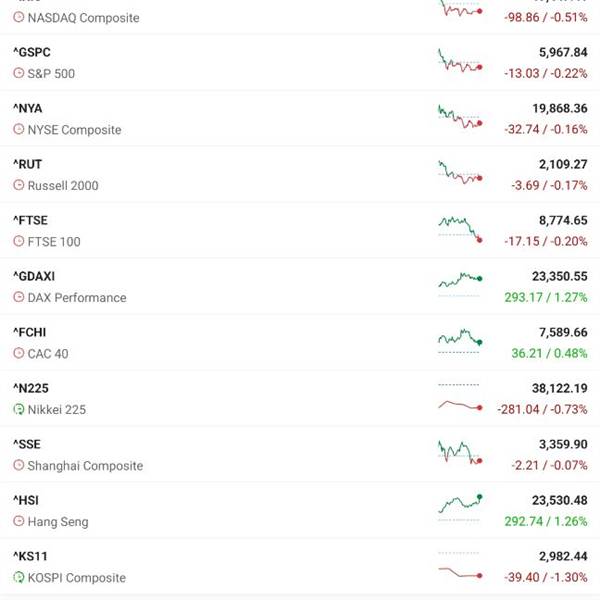This screenshot has height=600, width=600.
Task: Open the DAX Performance index name
Action: click(x=77, y=297)
